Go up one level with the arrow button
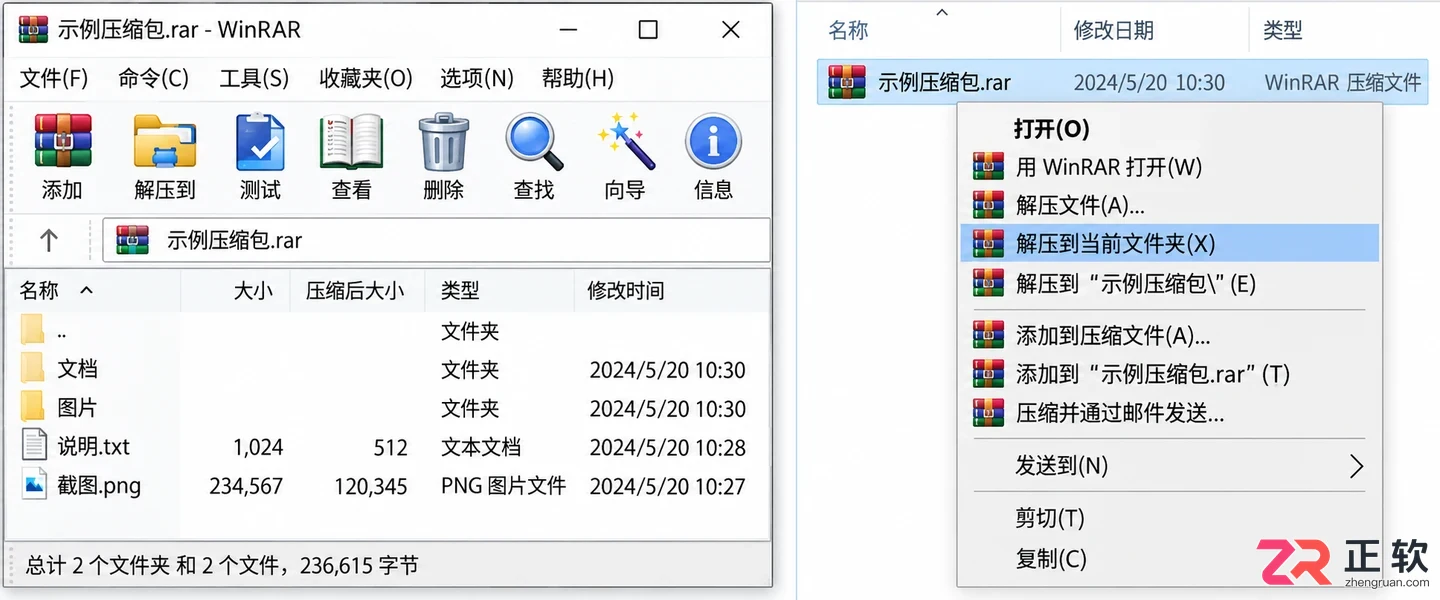 tap(49, 240)
